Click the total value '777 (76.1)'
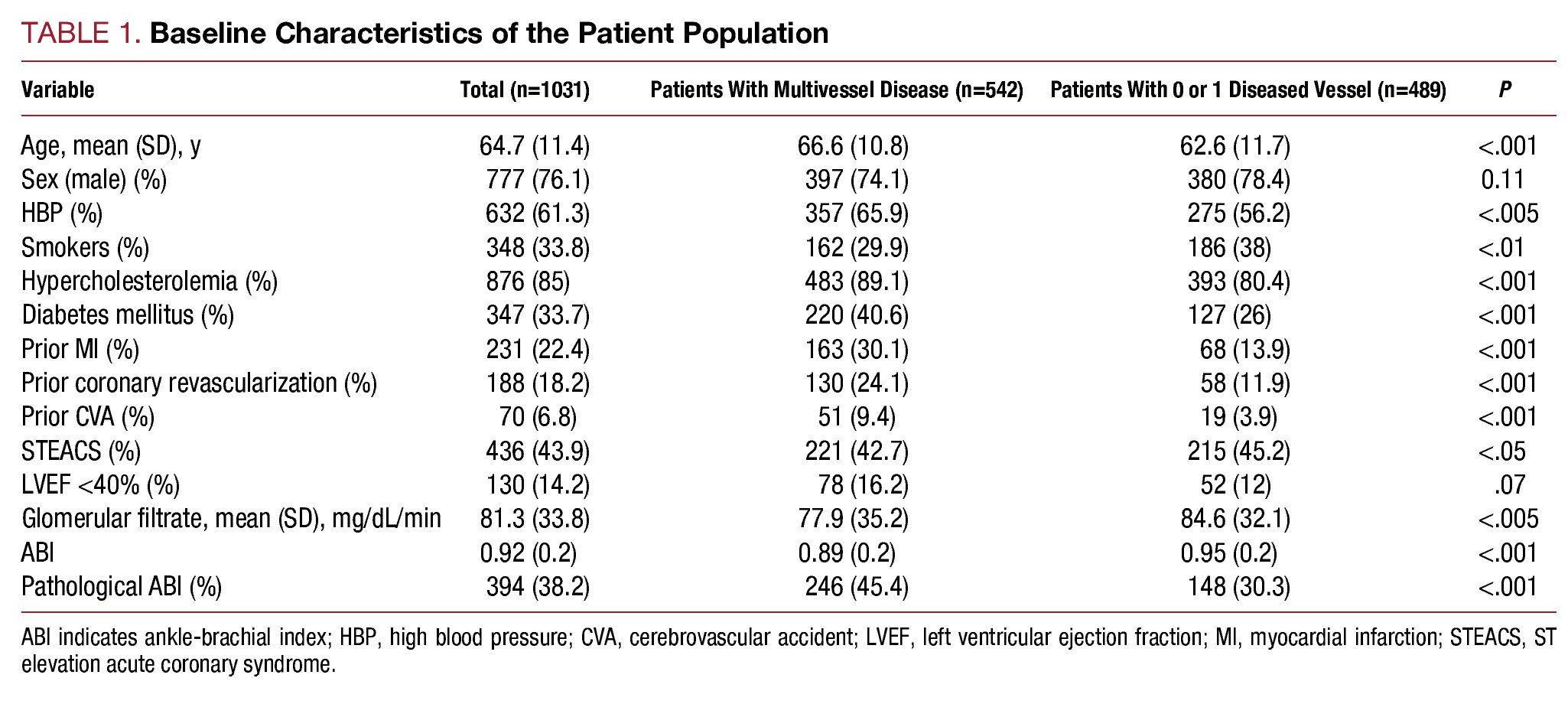 point(538,180)
